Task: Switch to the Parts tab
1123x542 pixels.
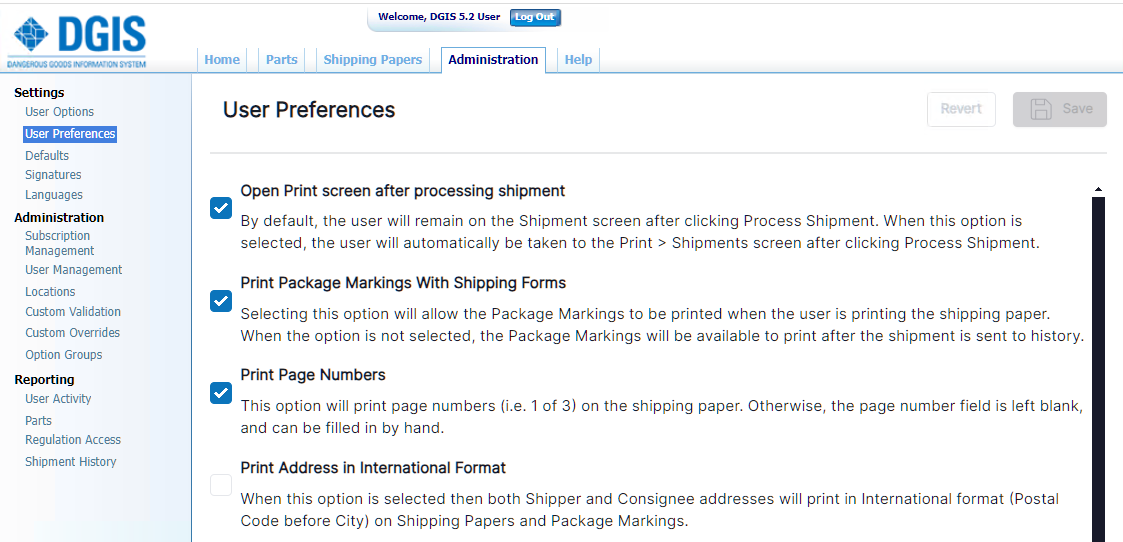Action: [x=282, y=60]
